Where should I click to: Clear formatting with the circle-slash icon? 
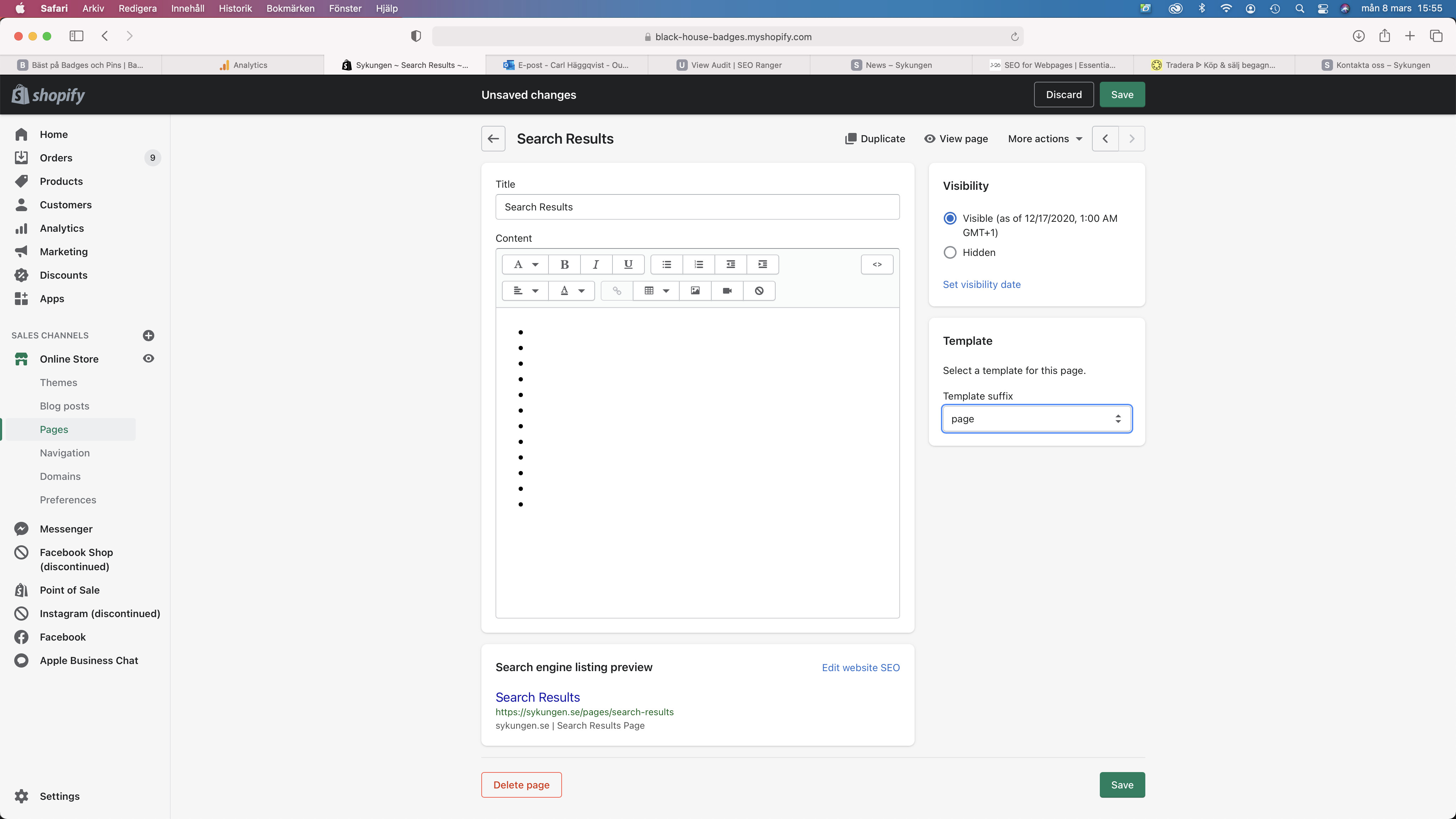(x=759, y=290)
